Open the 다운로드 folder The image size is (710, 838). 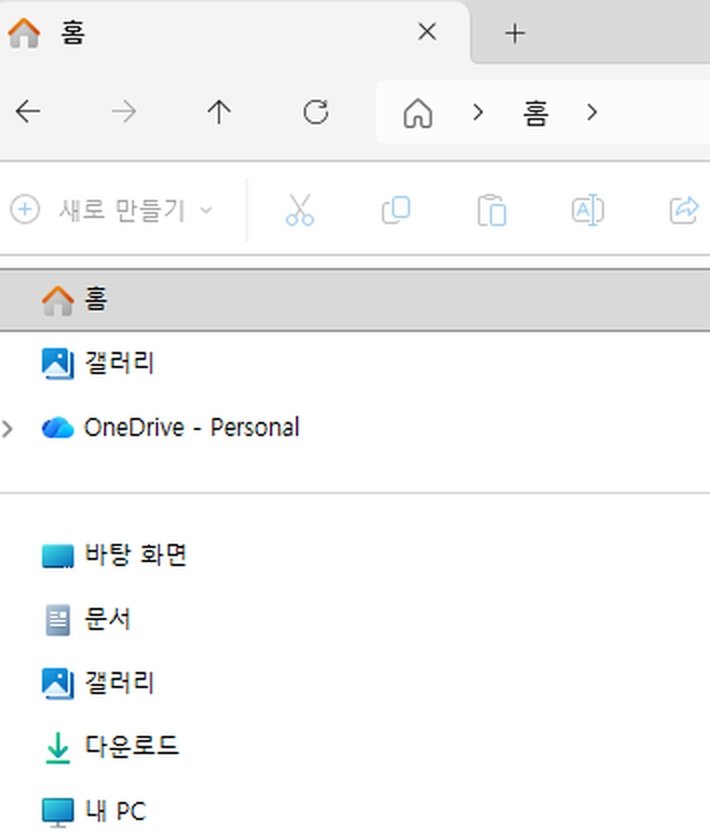point(132,746)
